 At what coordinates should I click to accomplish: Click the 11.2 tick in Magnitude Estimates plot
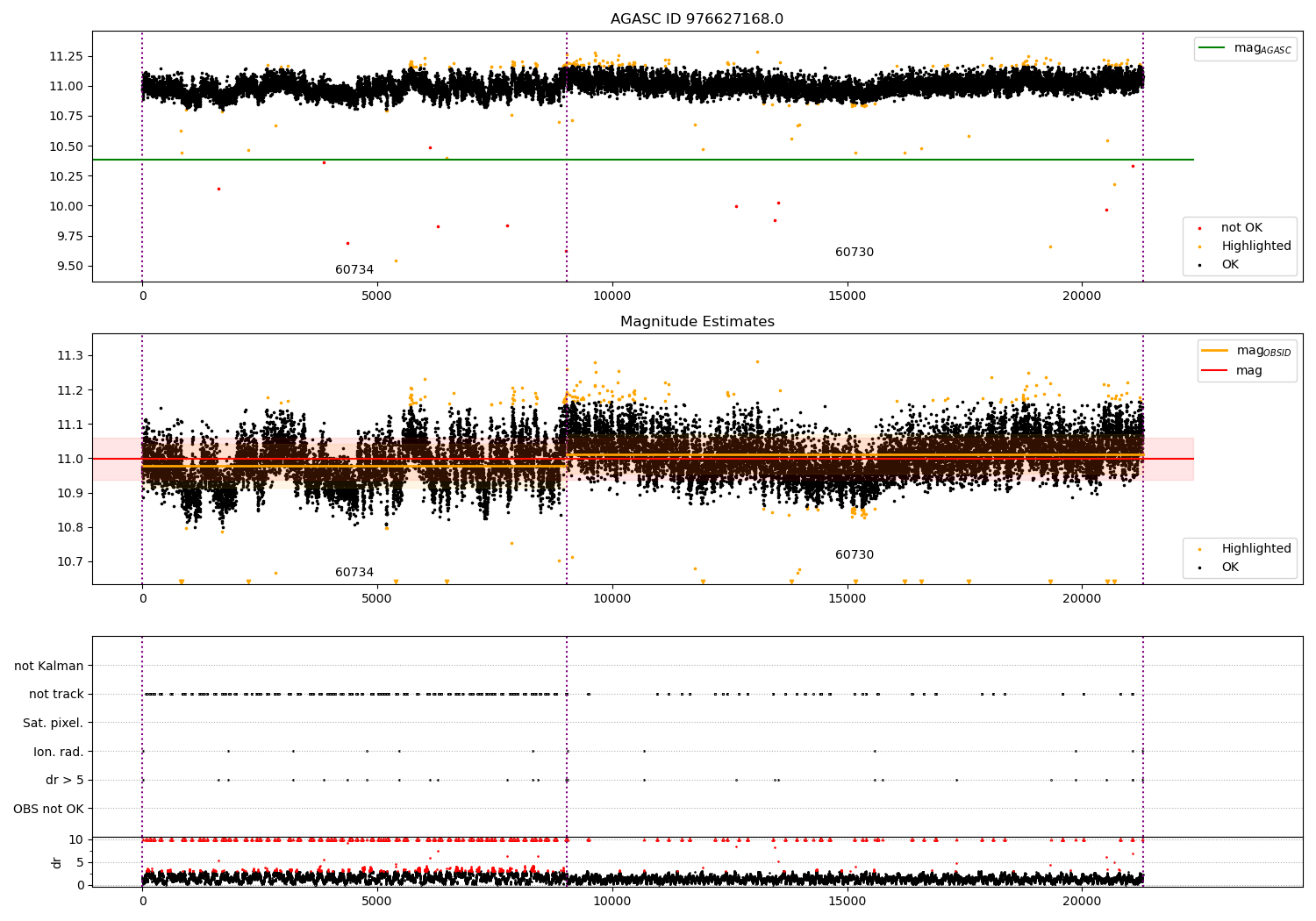70,390
